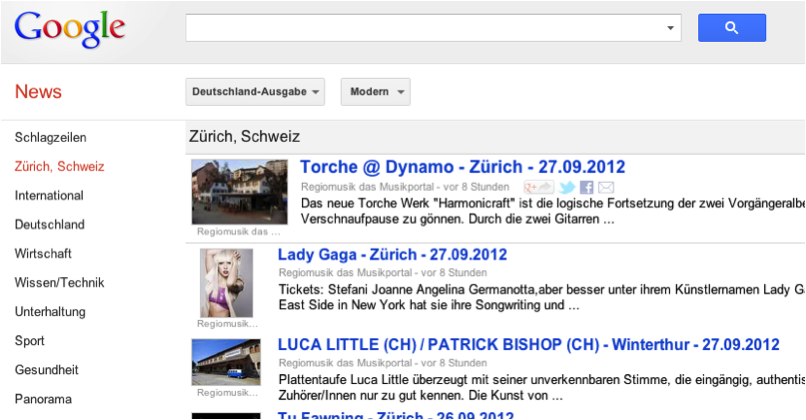This screenshot has width=806, height=420.
Task: Email the Torche article via envelope icon
Action: [x=606, y=188]
